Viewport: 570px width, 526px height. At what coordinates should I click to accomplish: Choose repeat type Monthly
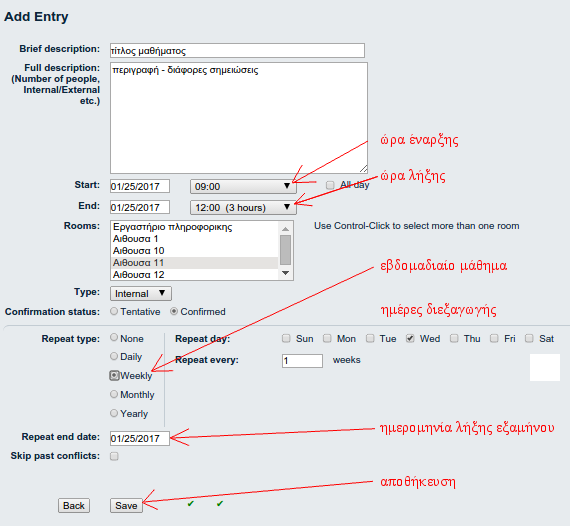[114, 394]
